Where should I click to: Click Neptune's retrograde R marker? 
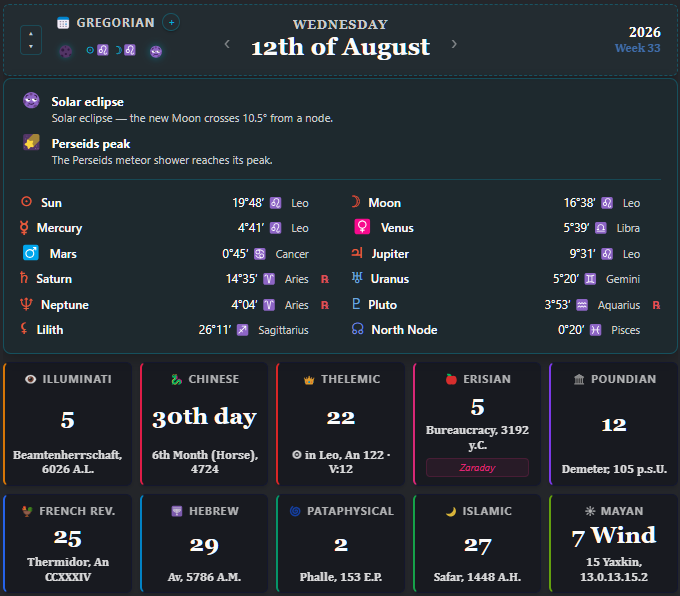pyautogui.click(x=325, y=305)
